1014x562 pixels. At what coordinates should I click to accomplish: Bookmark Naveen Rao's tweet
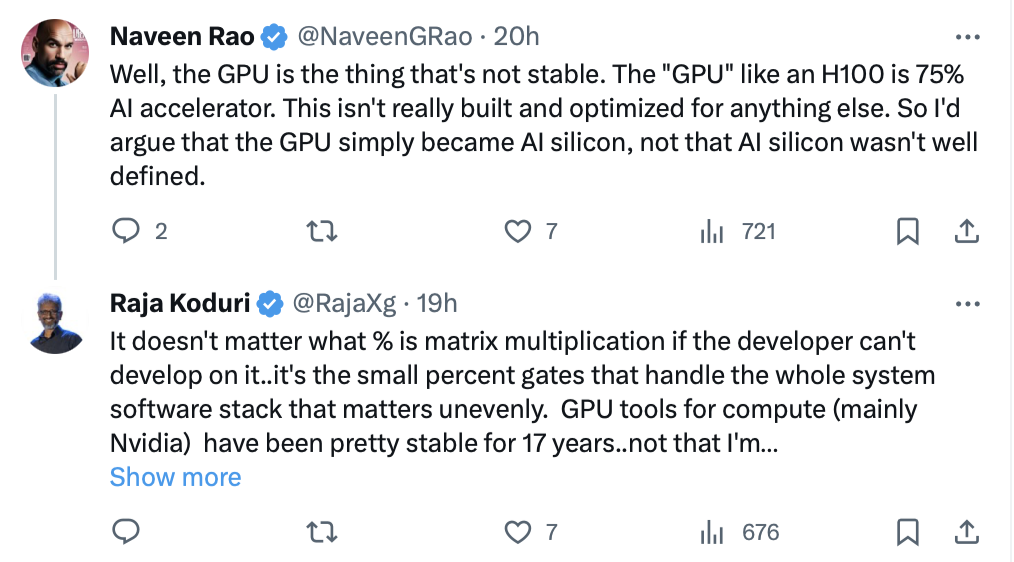coord(907,232)
